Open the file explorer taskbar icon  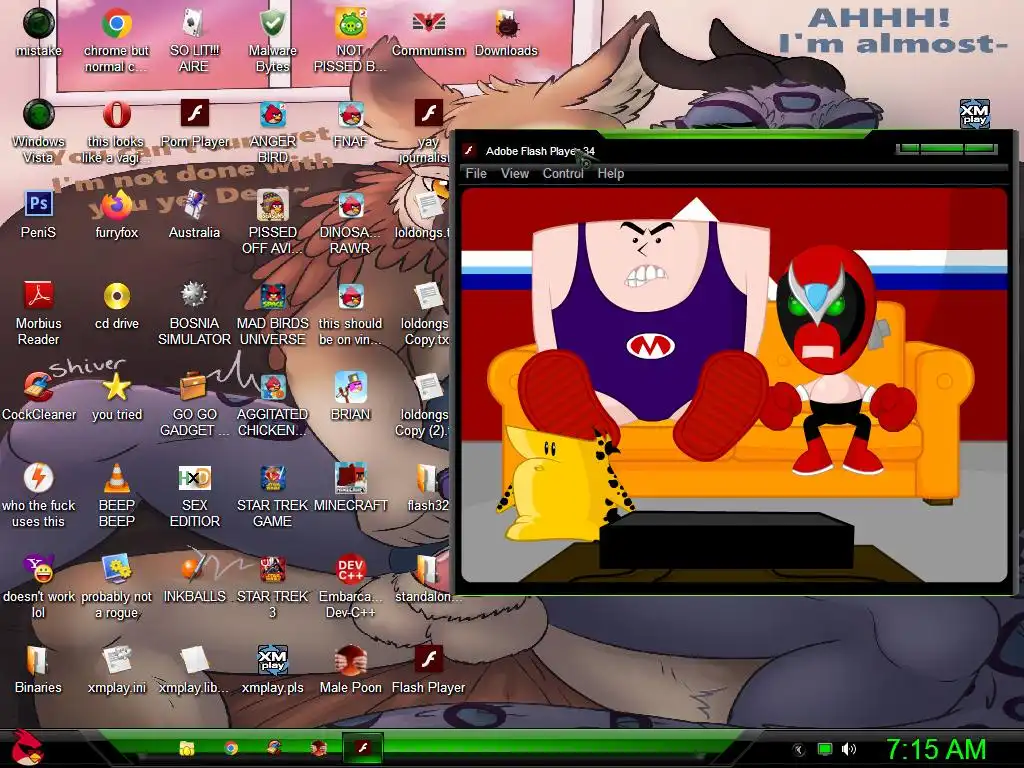click(187, 748)
